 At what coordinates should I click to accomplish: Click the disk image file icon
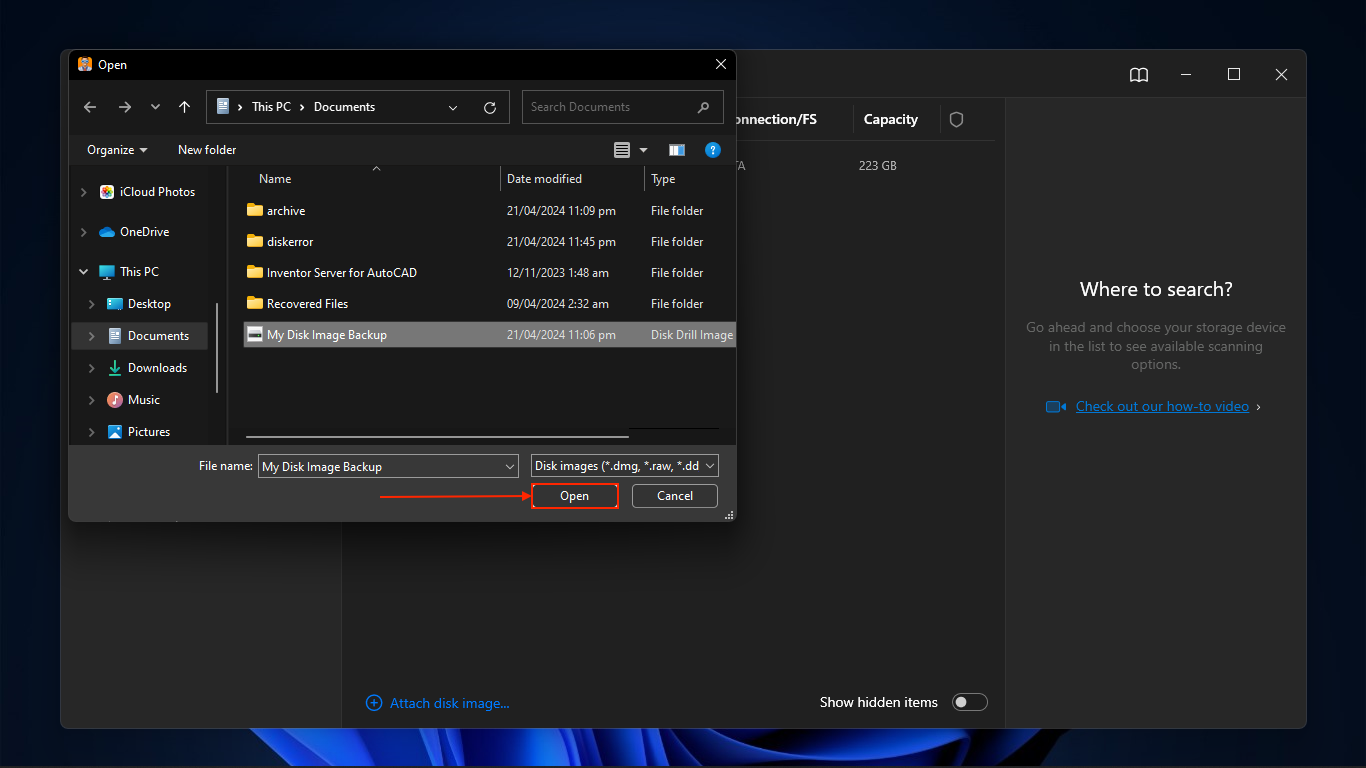point(255,335)
